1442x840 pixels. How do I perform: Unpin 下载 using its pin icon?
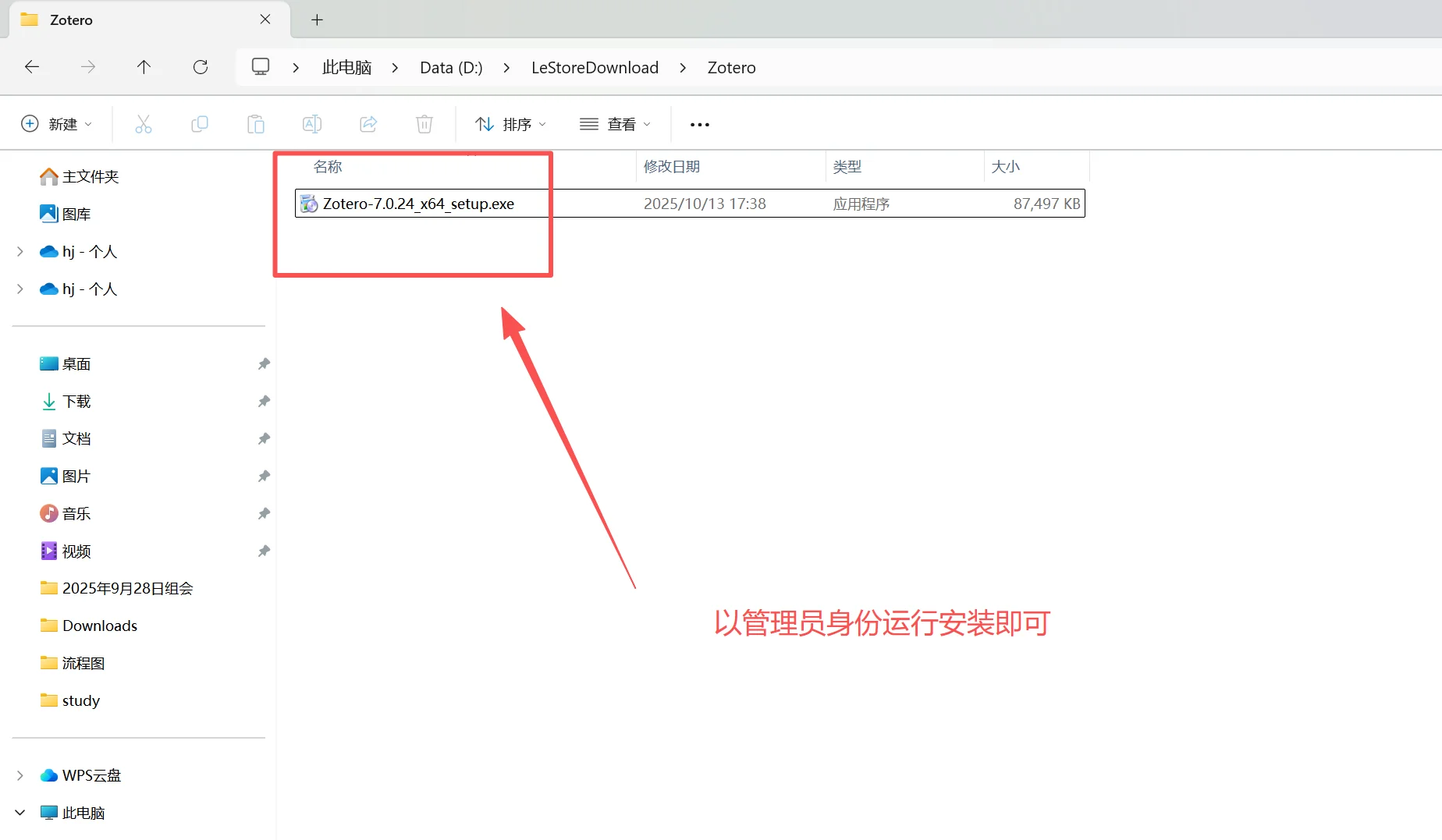pyautogui.click(x=264, y=401)
